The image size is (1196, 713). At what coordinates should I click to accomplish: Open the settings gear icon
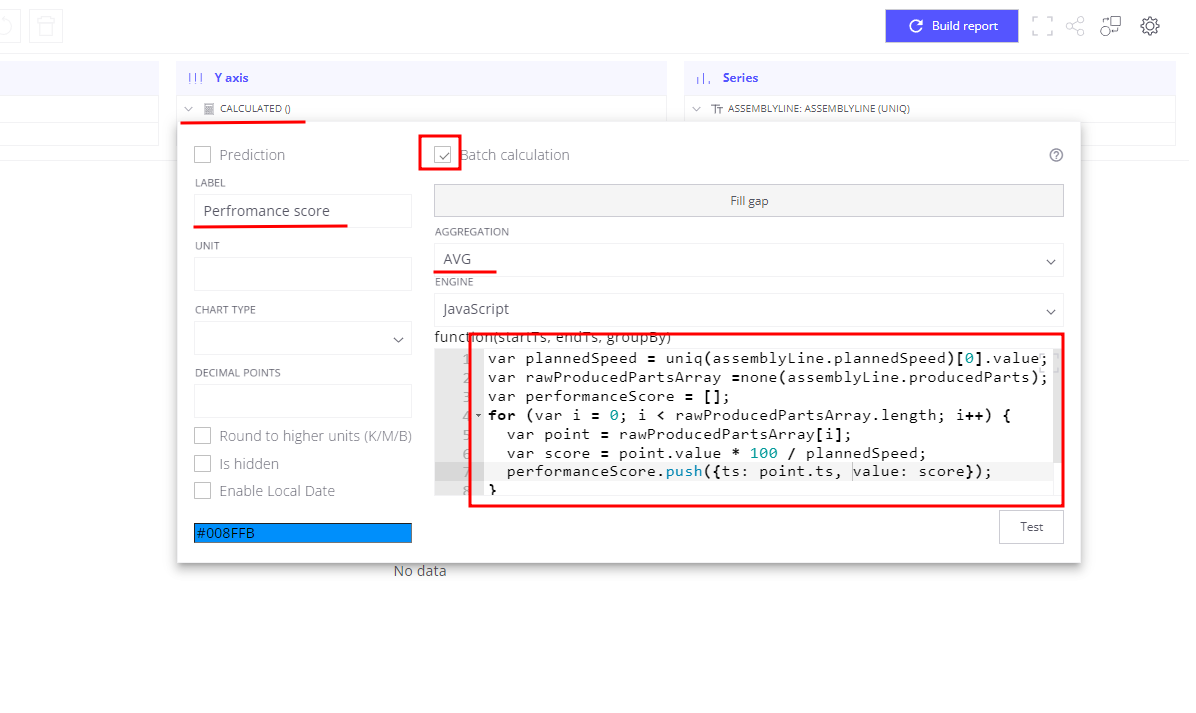point(1150,26)
